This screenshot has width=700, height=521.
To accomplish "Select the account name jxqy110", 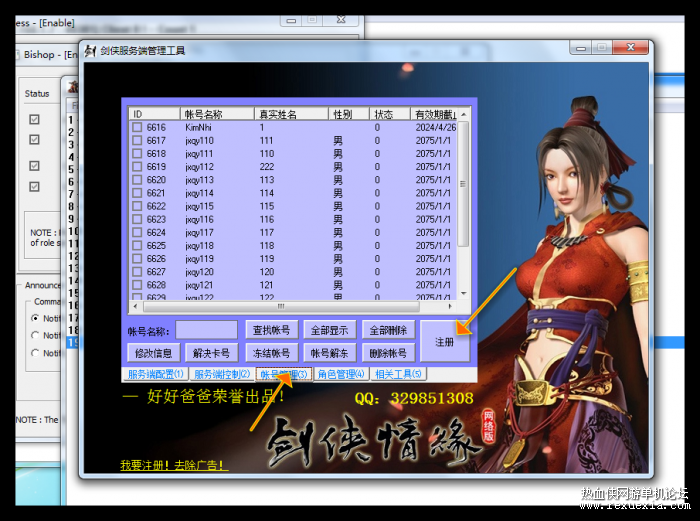I will 200,141.
